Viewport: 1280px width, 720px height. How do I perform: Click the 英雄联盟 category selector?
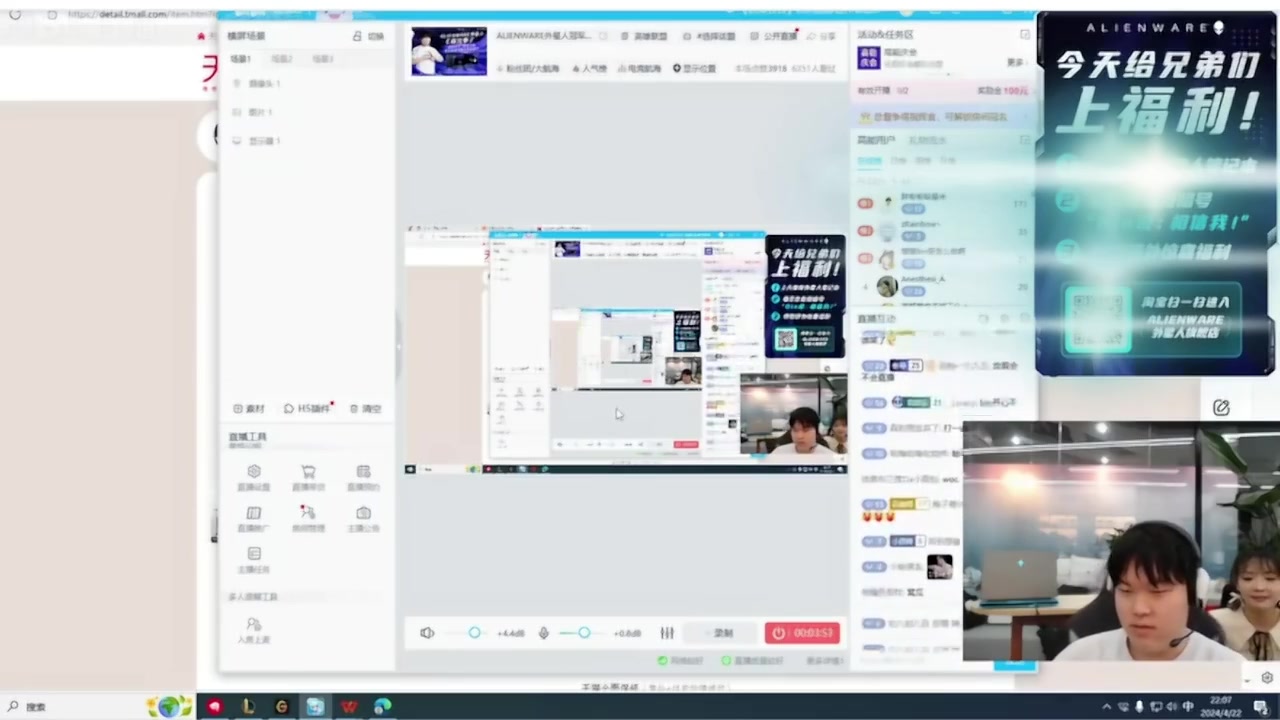pyautogui.click(x=644, y=36)
